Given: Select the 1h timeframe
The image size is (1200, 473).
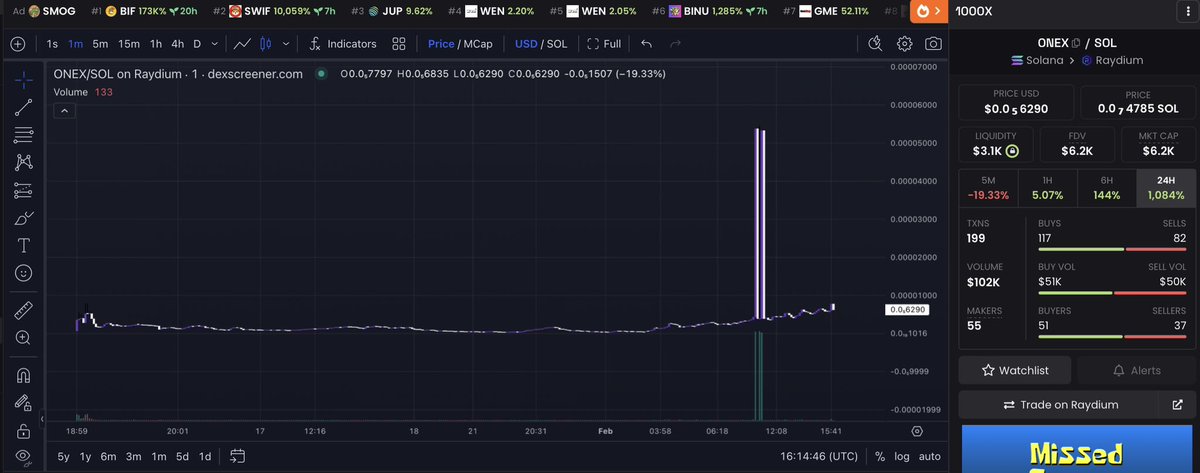Looking at the screenshot, I should pyautogui.click(x=156, y=44).
